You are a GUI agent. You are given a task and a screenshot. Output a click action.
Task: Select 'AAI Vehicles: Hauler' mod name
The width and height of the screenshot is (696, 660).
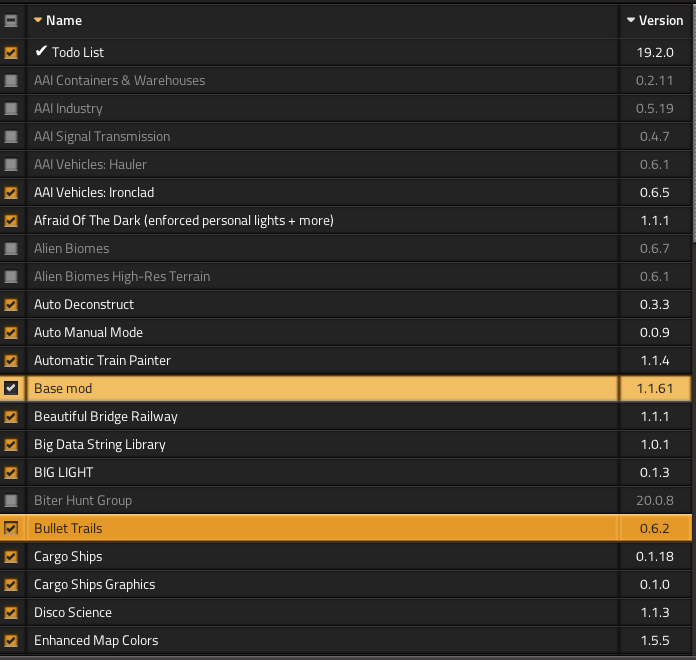pos(90,164)
